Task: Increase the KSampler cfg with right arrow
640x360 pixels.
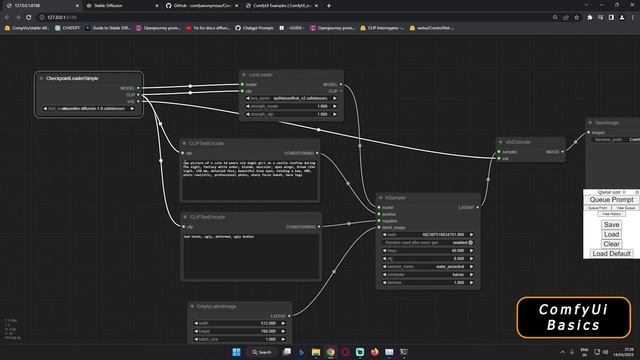Action: (x=471, y=258)
